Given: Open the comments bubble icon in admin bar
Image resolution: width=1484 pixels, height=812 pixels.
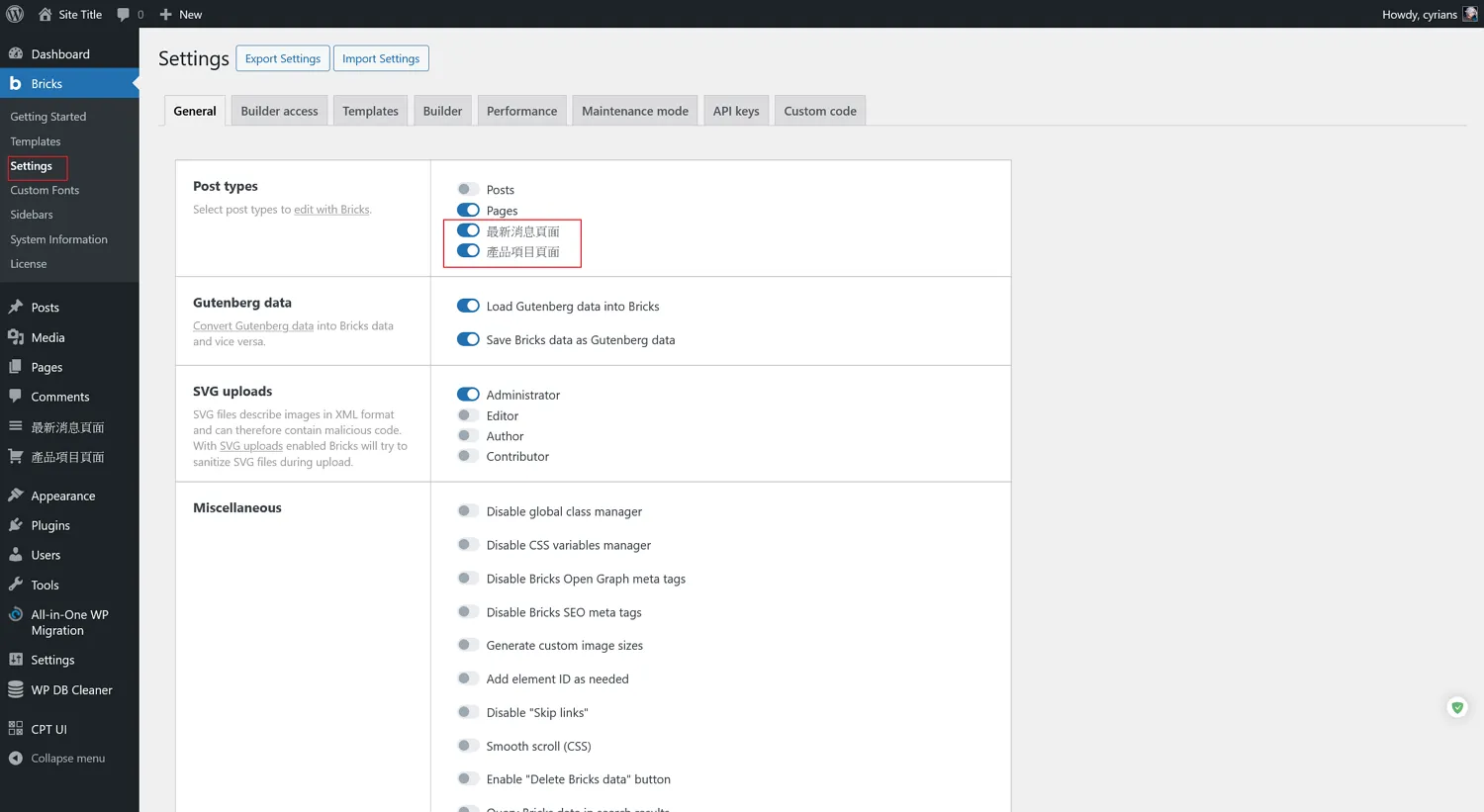Looking at the screenshot, I should (x=124, y=14).
